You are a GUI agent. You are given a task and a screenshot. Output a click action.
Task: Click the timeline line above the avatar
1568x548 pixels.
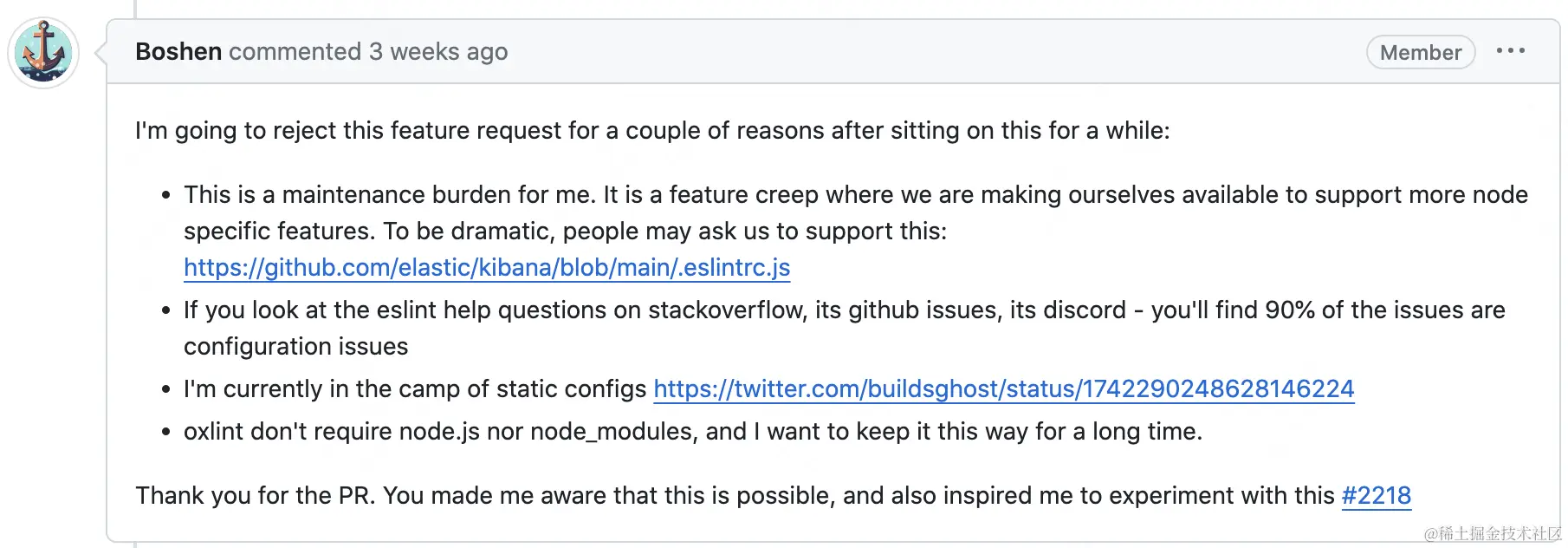pos(135,8)
